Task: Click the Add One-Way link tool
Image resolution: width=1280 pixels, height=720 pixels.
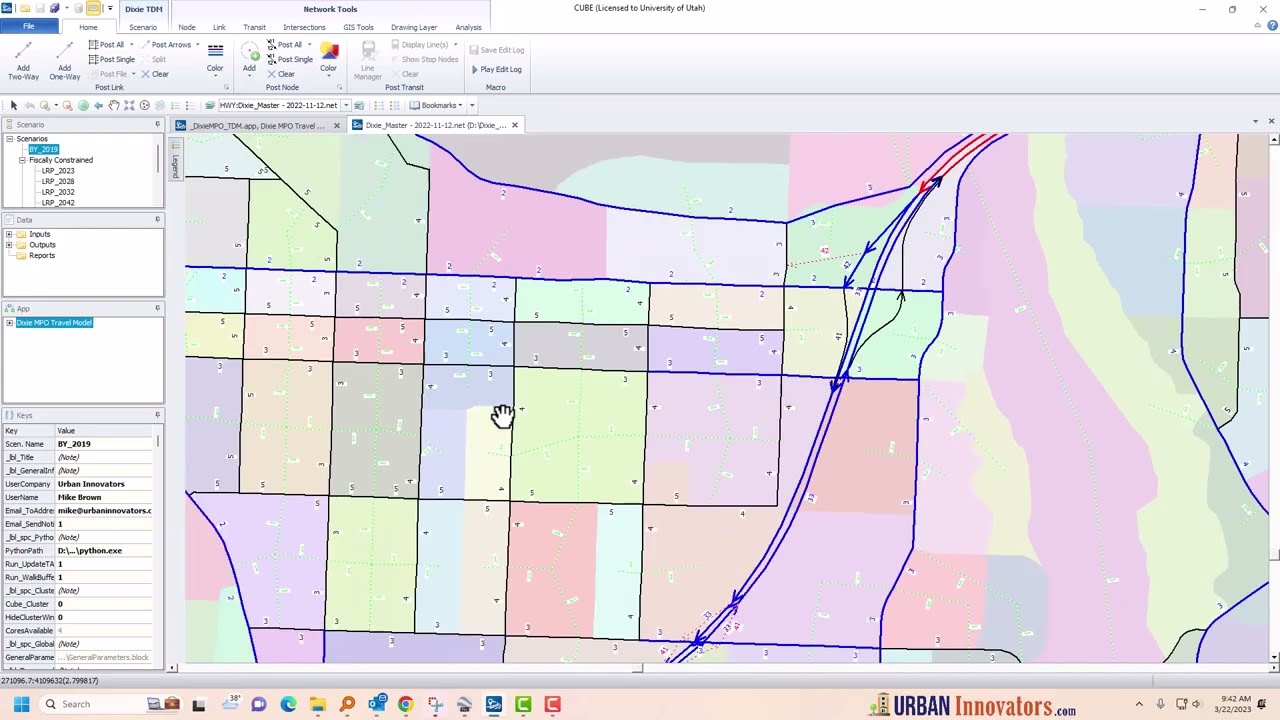Action: (x=64, y=60)
